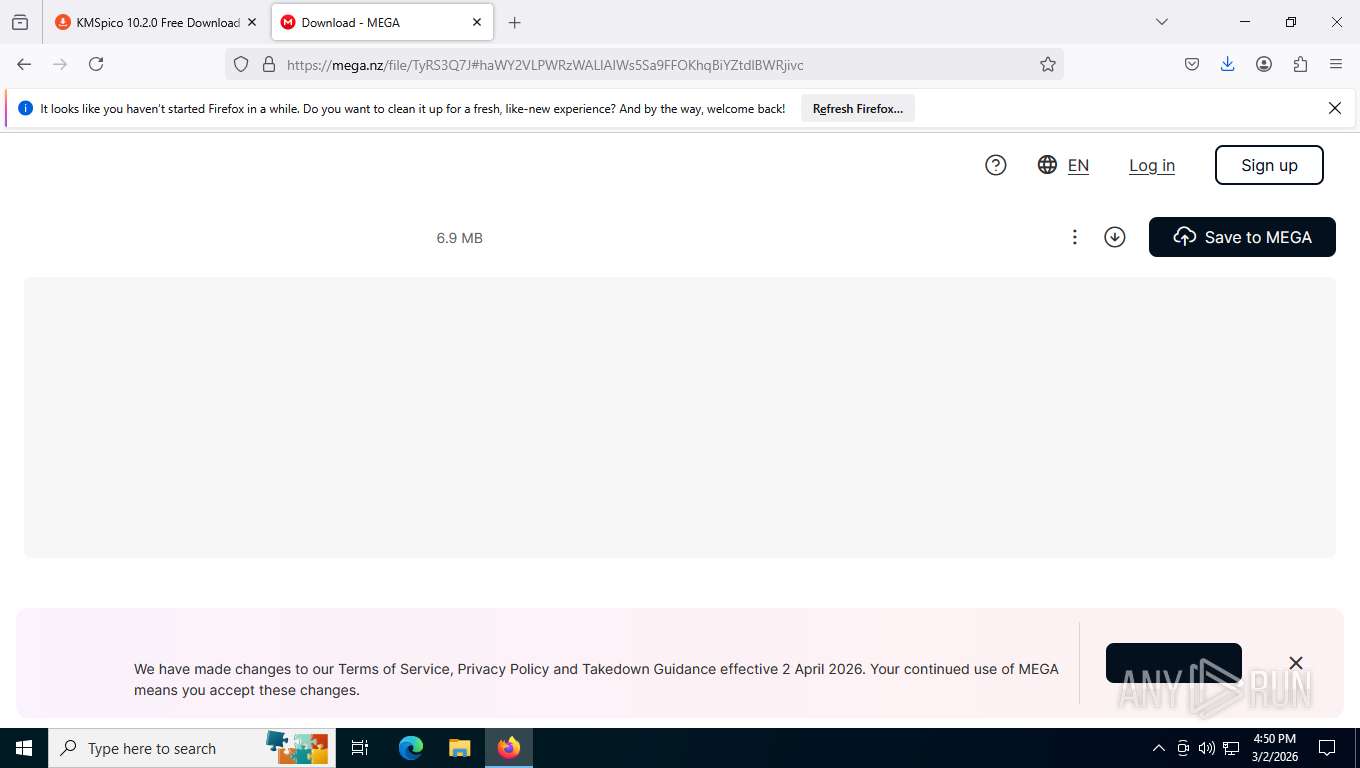
Task: Go forward one page
Action: [60, 64]
